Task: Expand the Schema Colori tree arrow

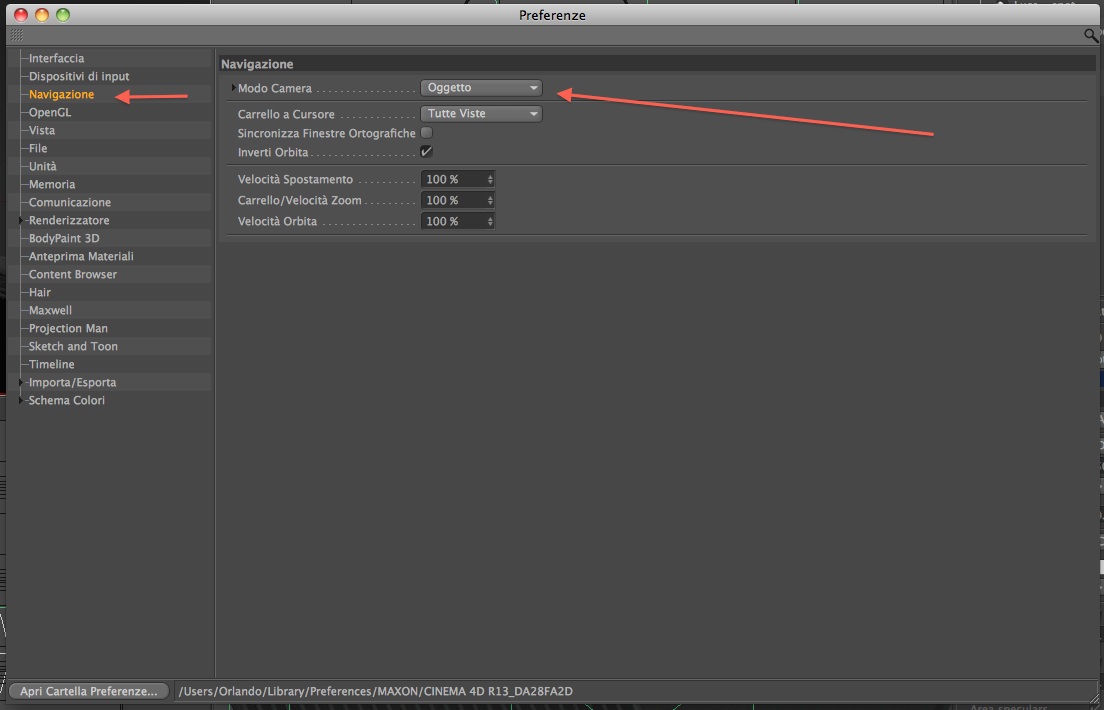Action: pos(22,400)
